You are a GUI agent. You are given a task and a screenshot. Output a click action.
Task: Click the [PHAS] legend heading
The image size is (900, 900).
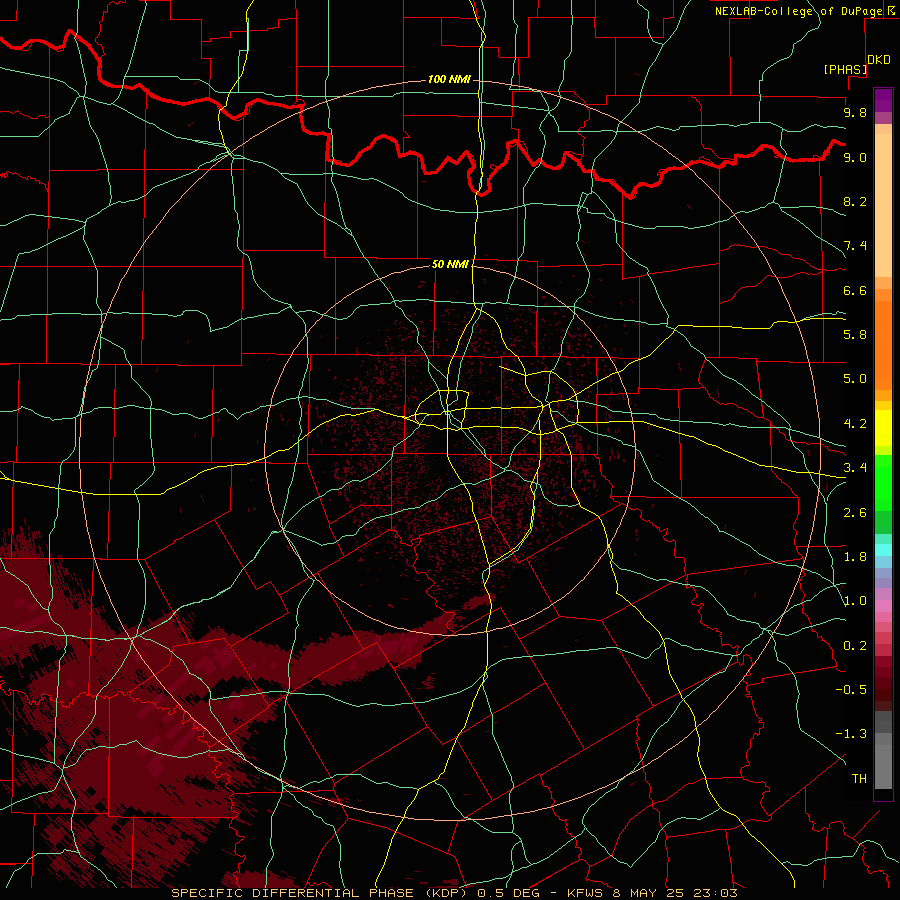point(845,69)
